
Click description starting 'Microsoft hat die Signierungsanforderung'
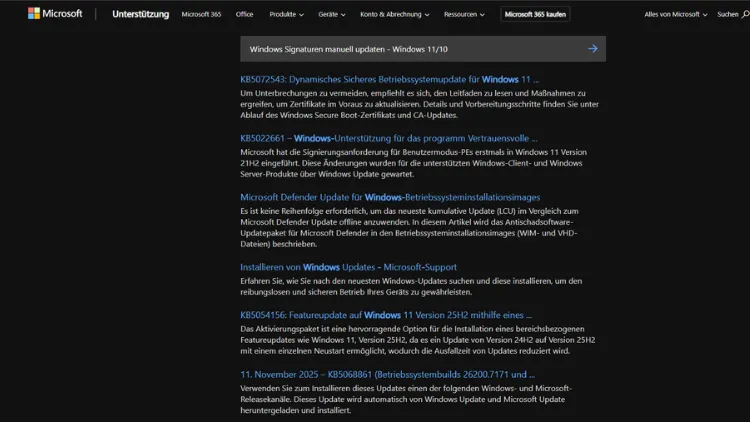coord(413,163)
